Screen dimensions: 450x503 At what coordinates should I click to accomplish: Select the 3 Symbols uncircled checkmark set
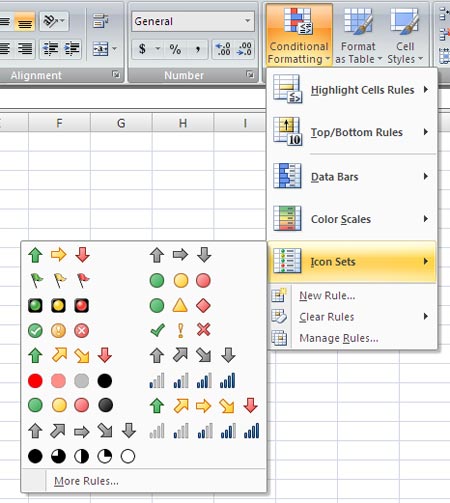(x=180, y=330)
